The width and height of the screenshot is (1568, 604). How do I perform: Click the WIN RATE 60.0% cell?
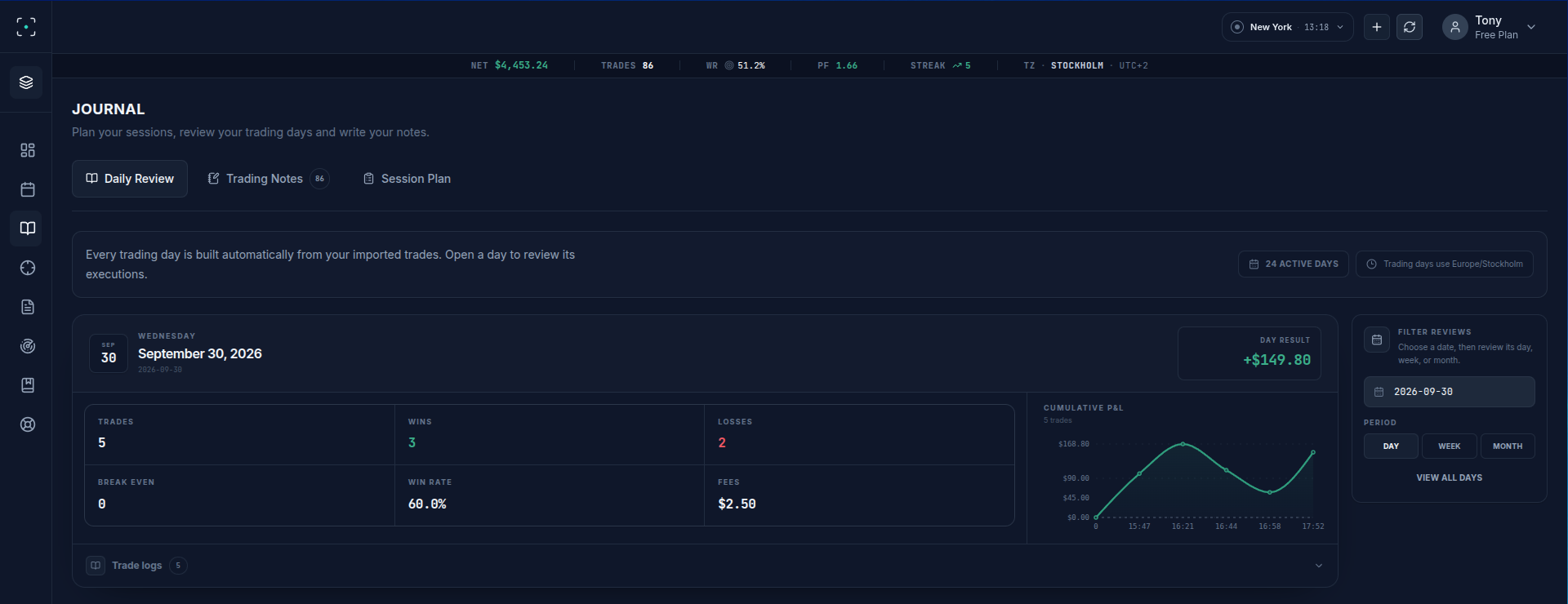(x=550, y=495)
